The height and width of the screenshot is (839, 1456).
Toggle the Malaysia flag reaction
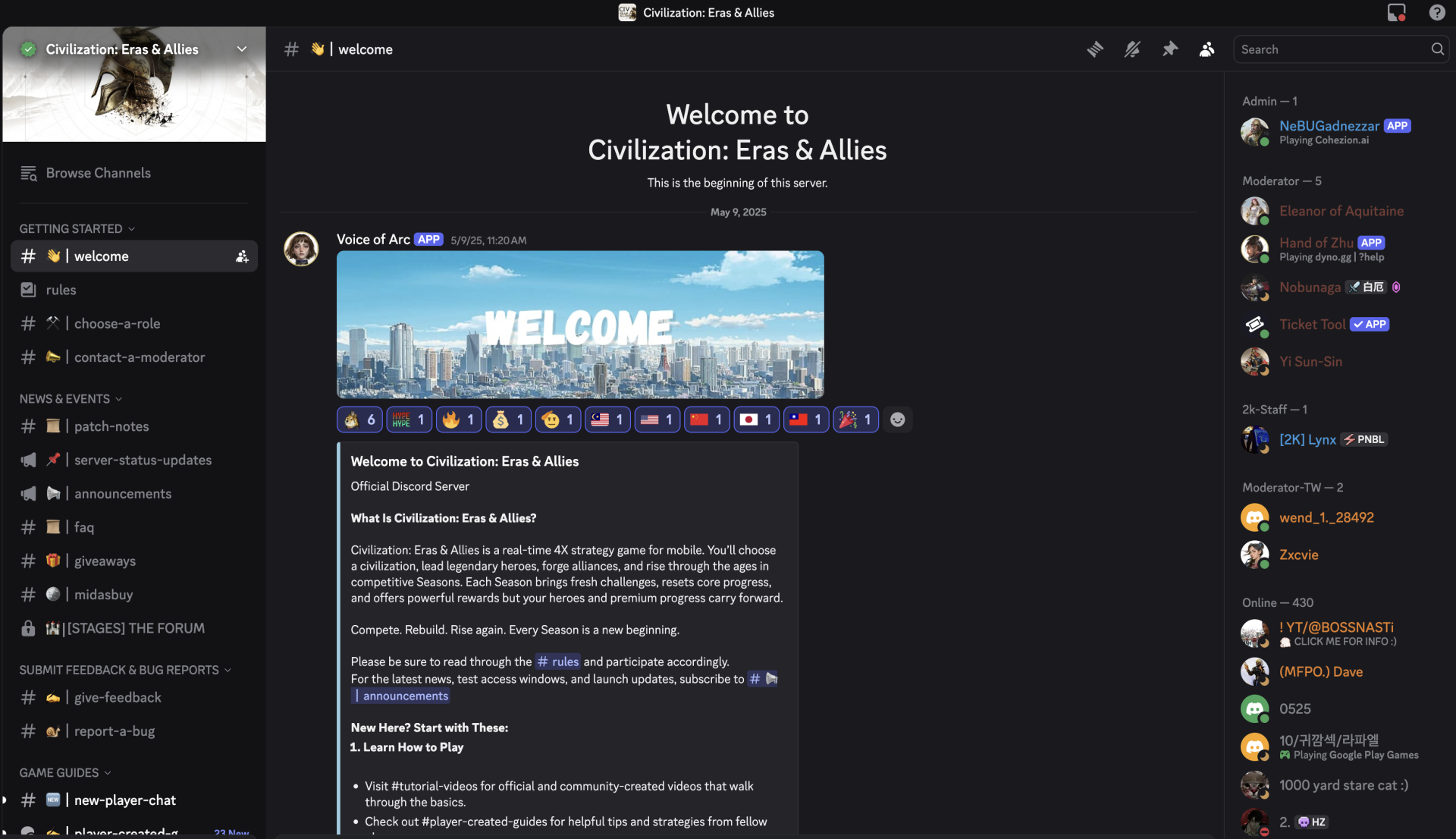tap(607, 419)
